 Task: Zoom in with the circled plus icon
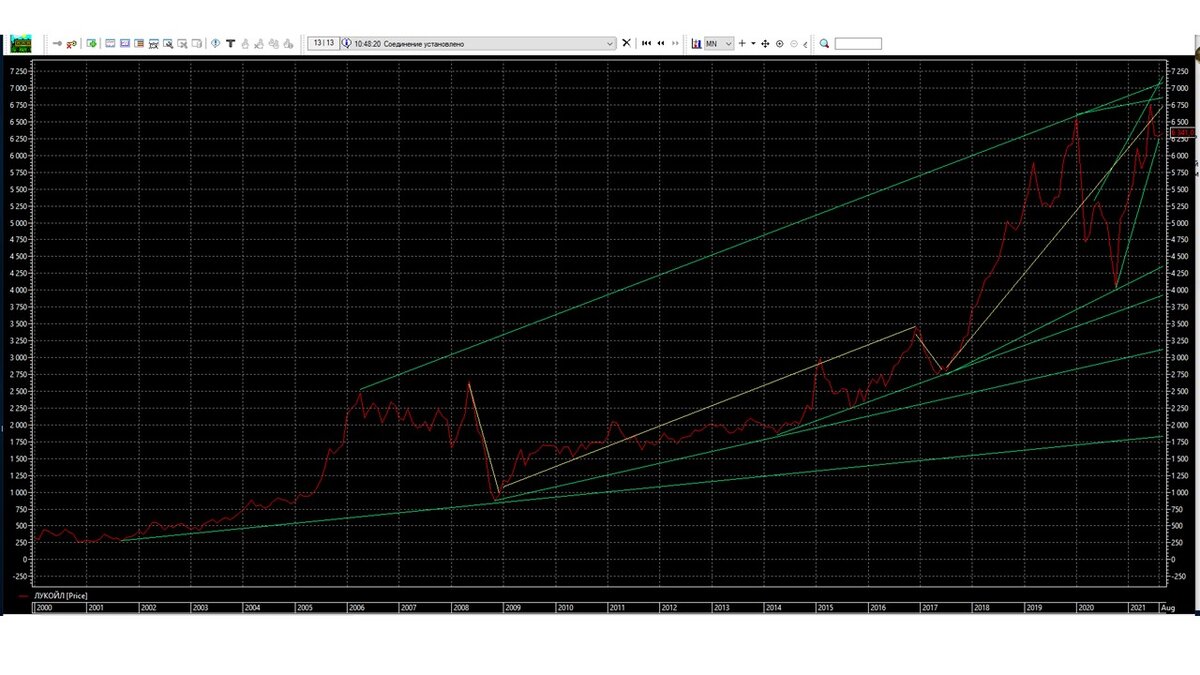pos(779,44)
